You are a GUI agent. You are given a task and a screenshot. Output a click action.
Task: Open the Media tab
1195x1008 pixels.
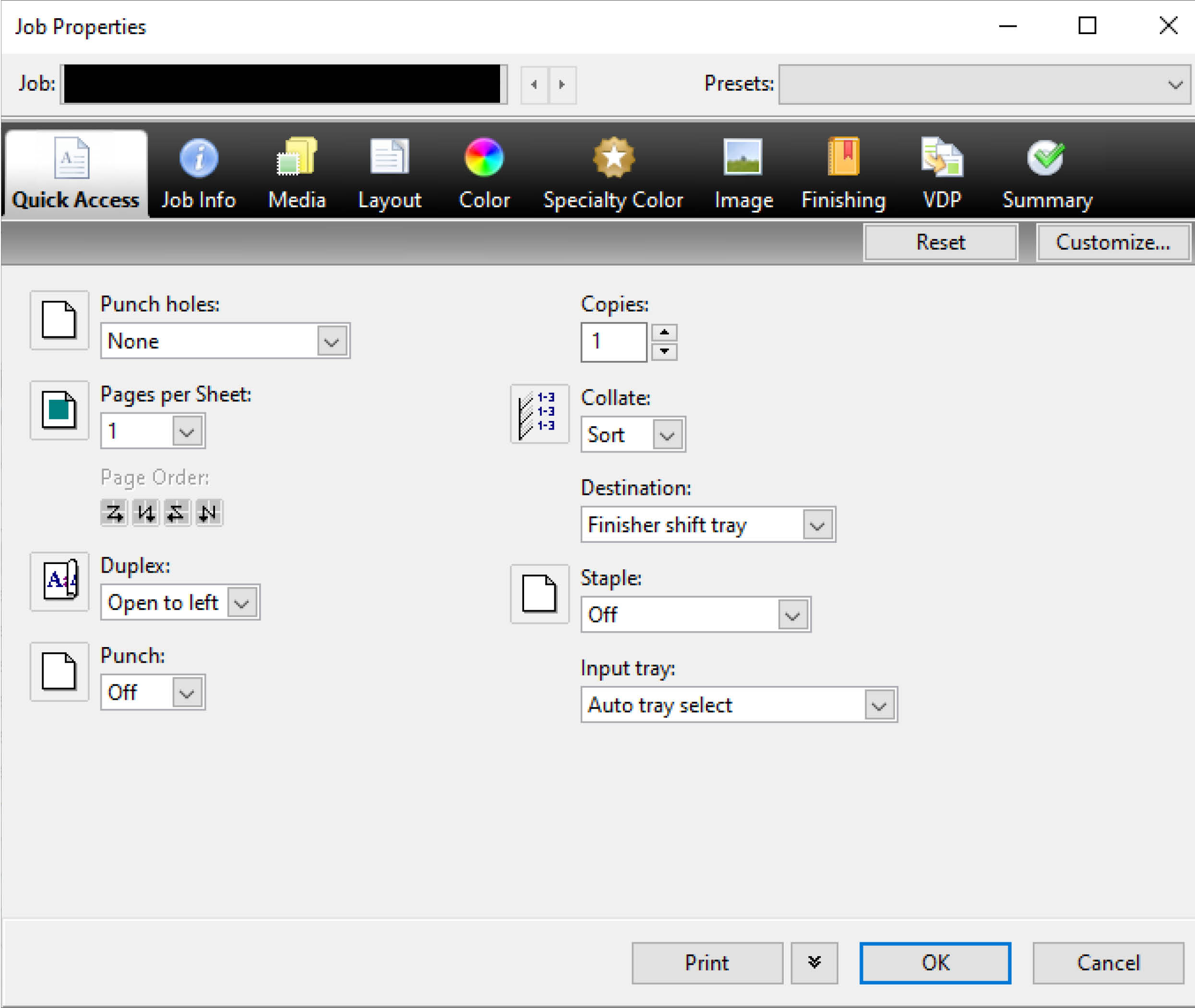point(297,174)
